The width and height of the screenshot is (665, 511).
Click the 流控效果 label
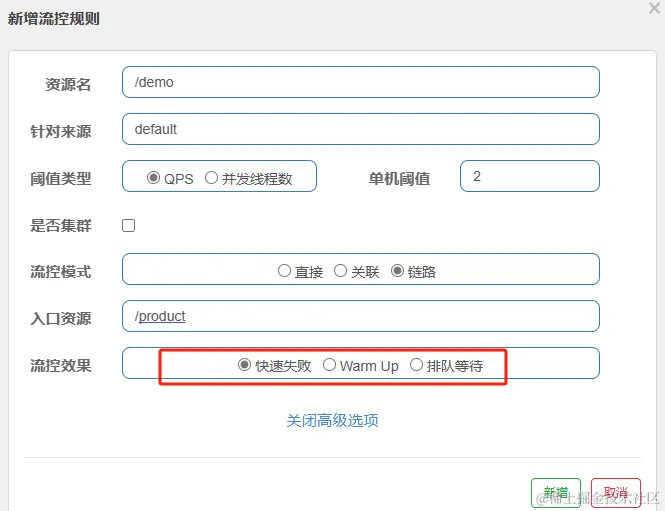click(x=61, y=365)
